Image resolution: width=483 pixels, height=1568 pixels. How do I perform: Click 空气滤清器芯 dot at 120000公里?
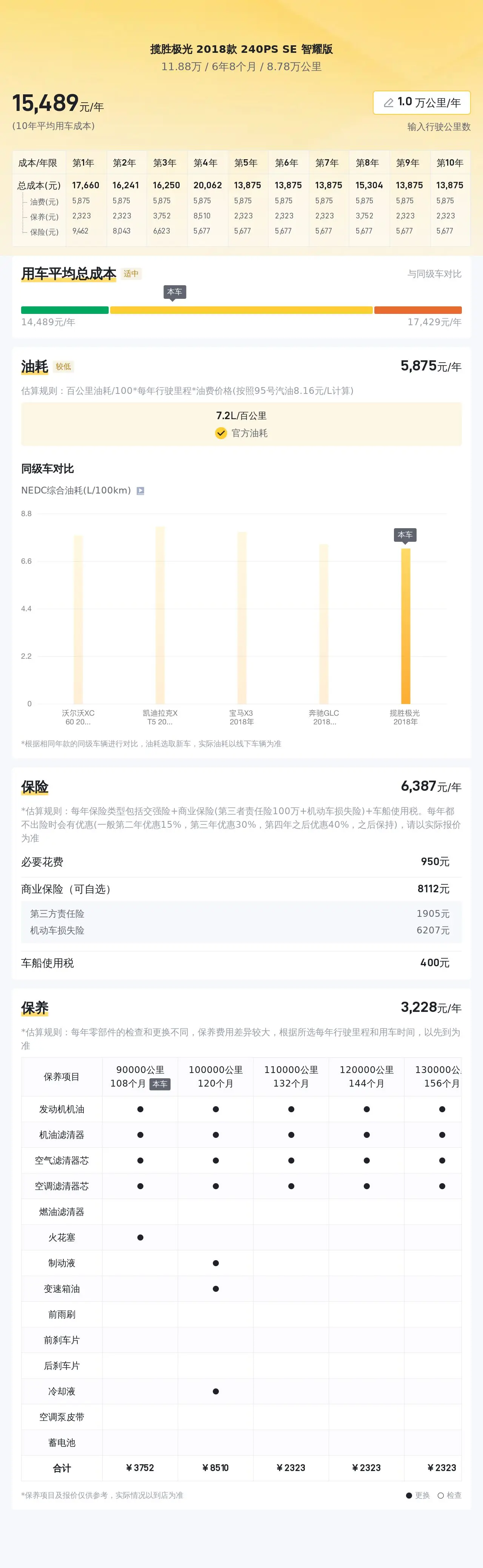coord(367,1160)
